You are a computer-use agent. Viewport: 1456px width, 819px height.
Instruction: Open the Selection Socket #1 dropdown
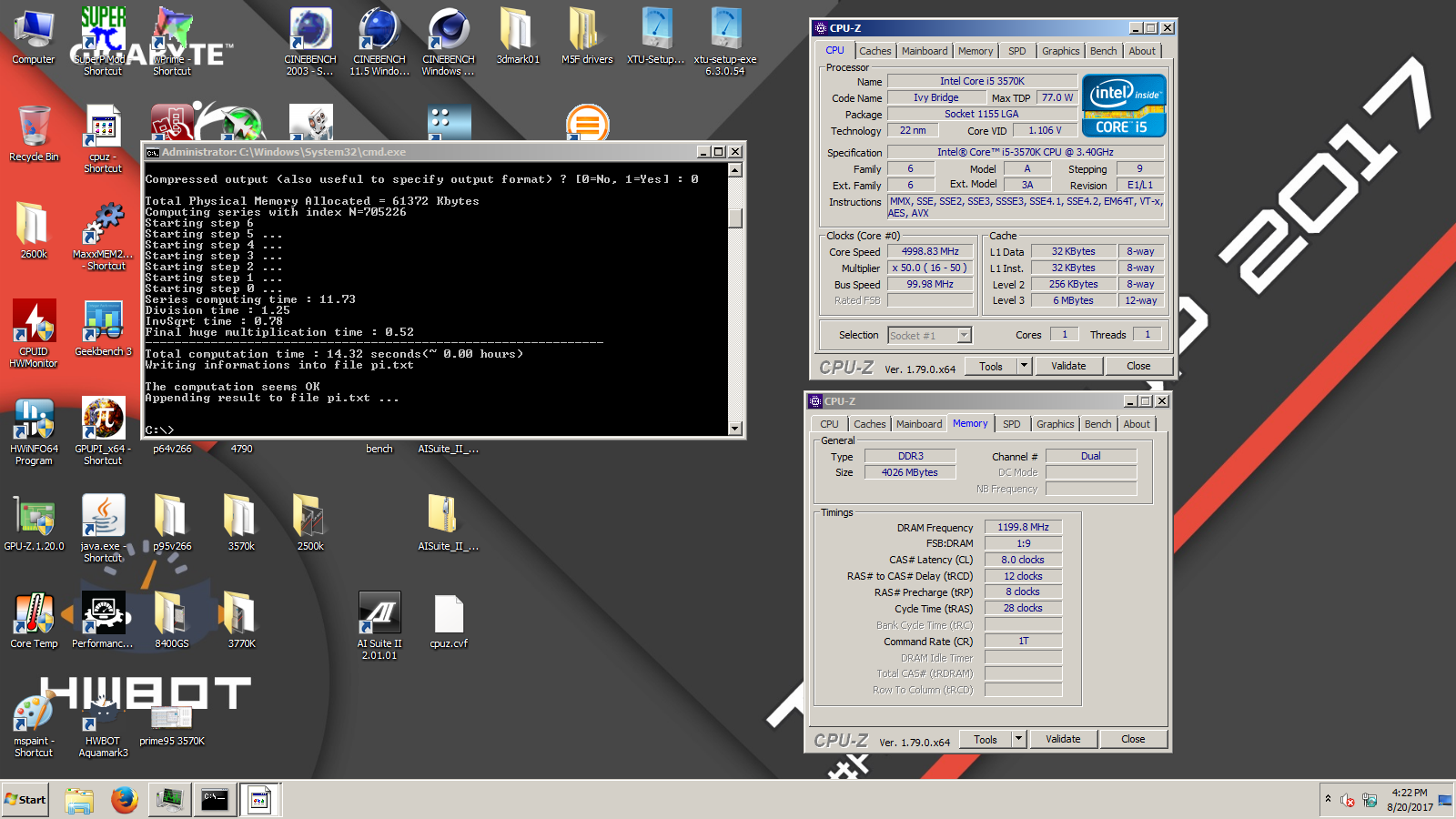(930, 336)
